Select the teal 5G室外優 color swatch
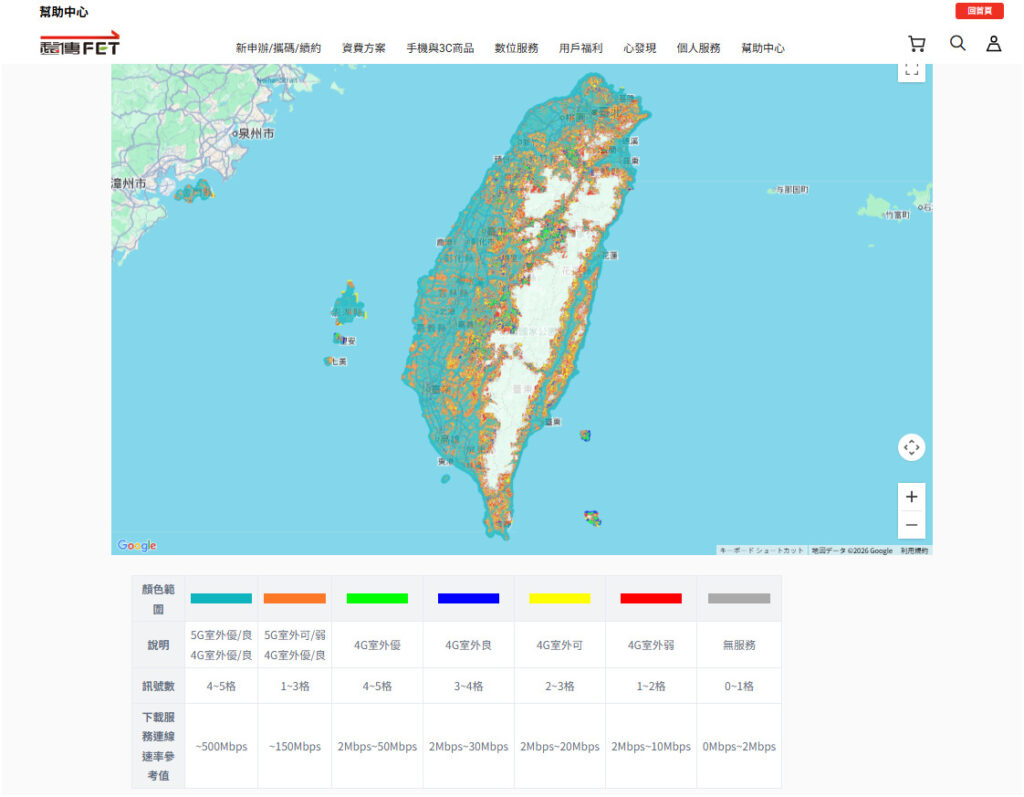Image resolution: width=1024 pixels, height=797 pixels. (220, 598)
